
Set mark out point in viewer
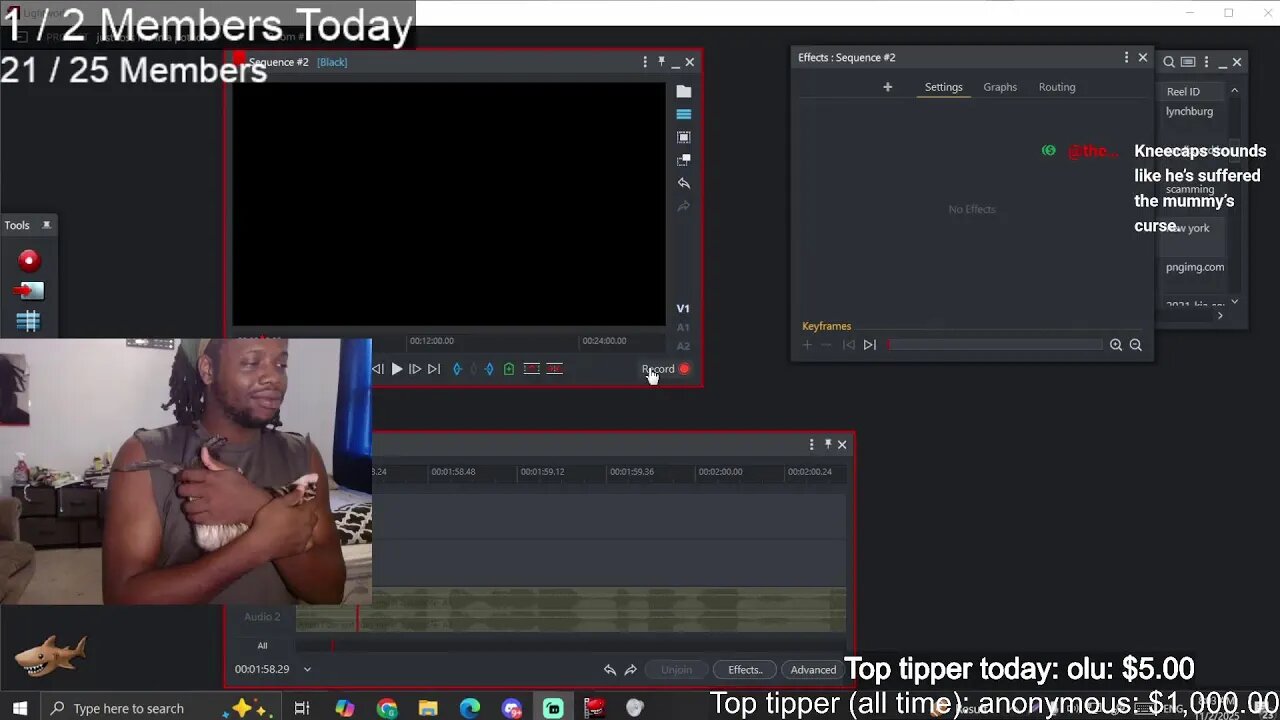click(x=489, y=369)
